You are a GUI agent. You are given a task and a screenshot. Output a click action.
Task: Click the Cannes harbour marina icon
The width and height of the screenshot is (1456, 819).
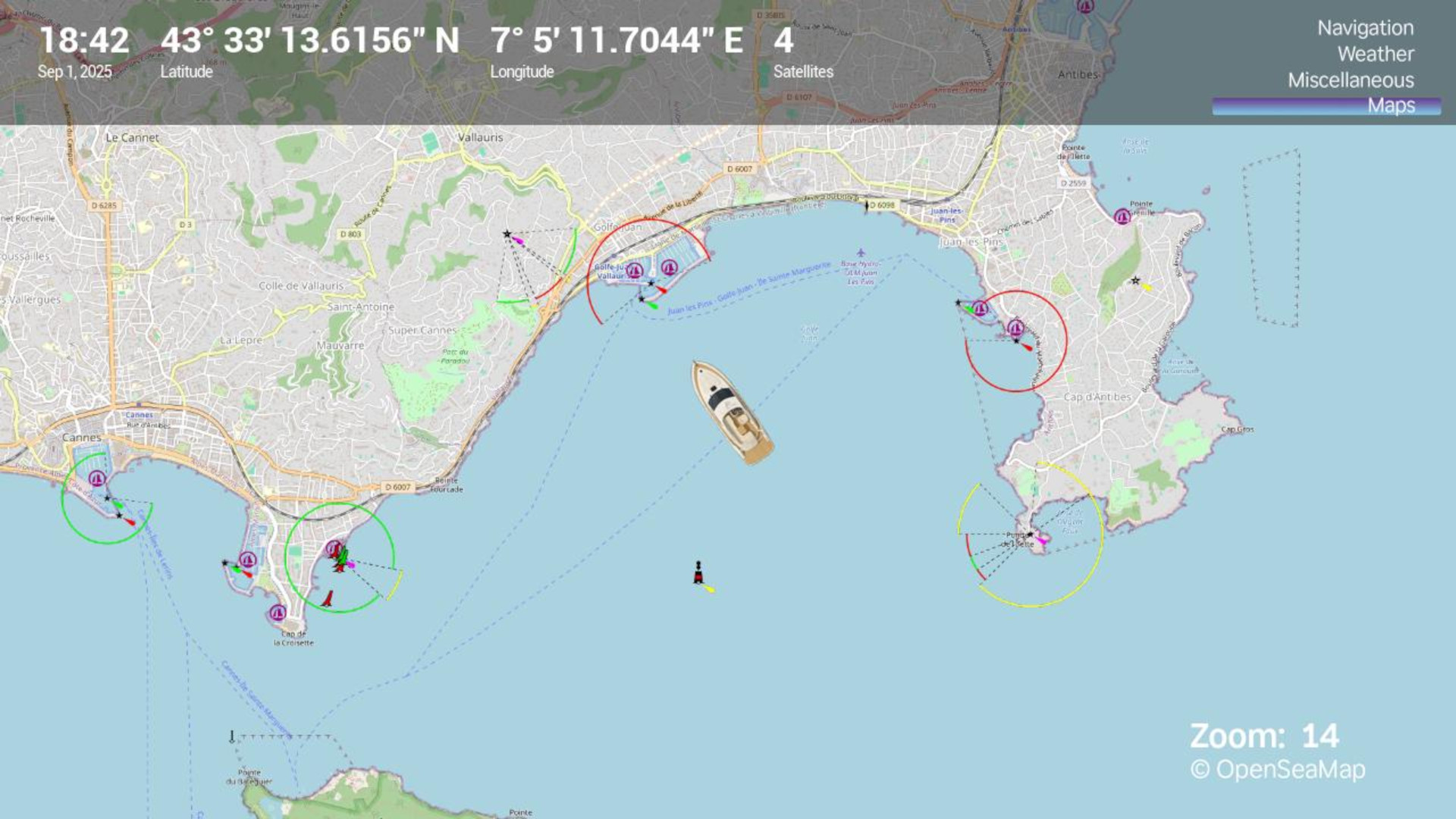97,479
